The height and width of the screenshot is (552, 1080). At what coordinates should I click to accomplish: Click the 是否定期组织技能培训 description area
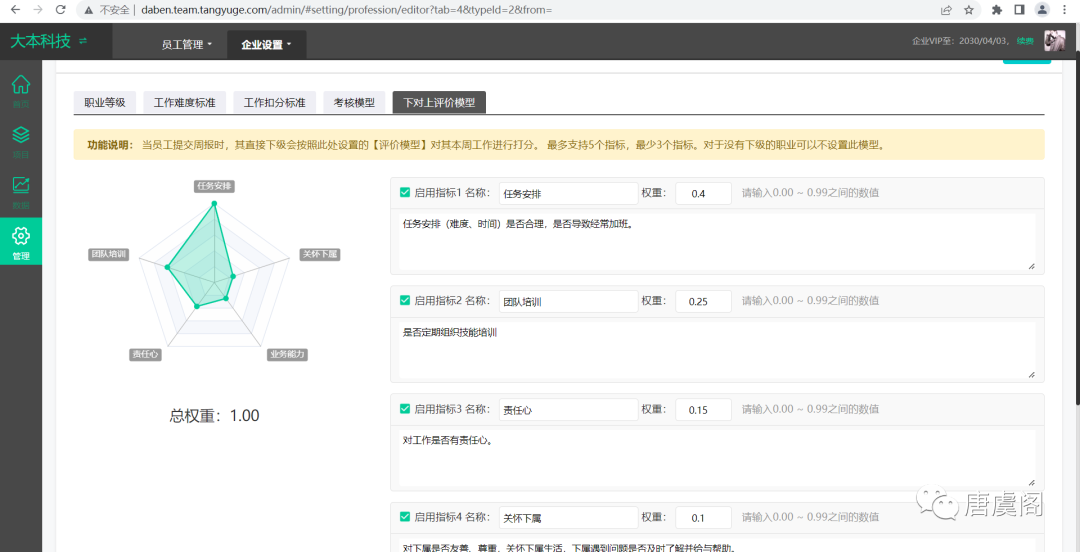tap(717, 349)
